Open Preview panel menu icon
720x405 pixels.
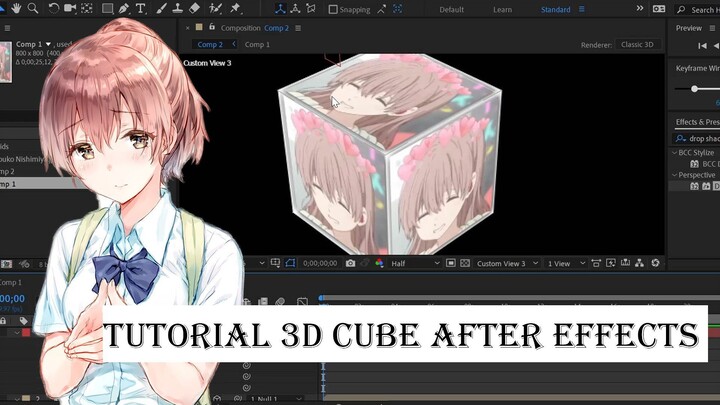712,28
